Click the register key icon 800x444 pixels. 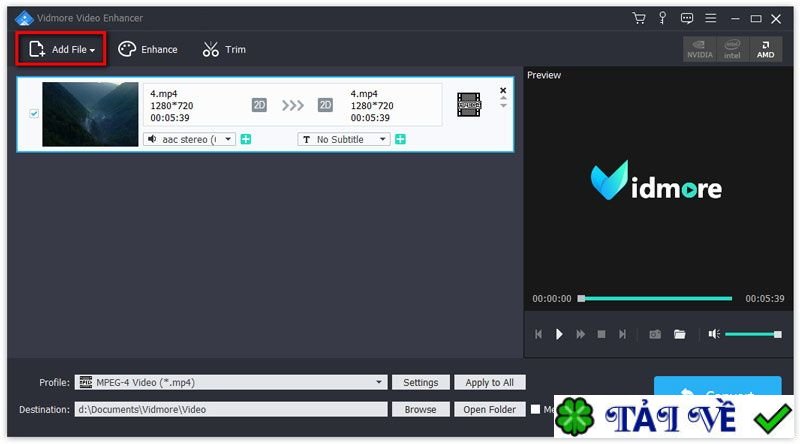point(662,18)
